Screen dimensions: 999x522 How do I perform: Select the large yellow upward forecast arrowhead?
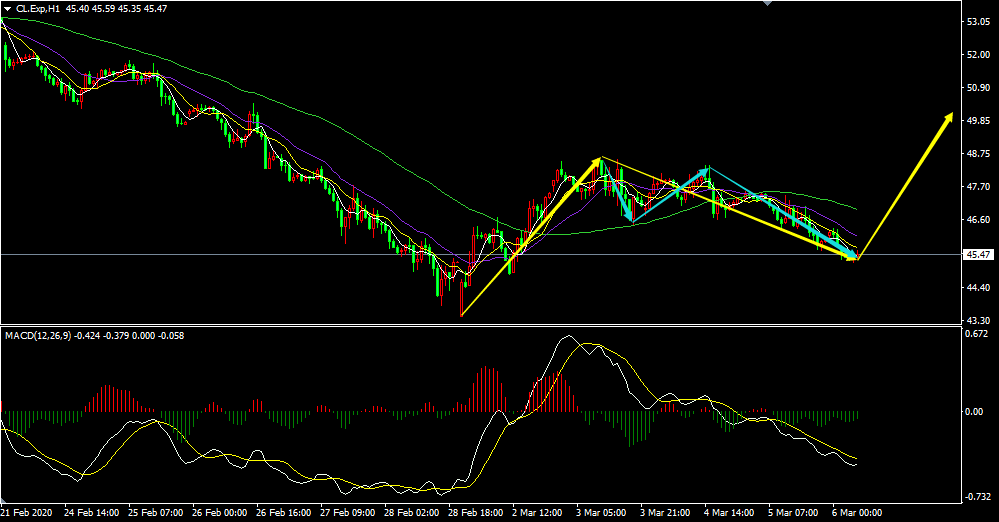pos(947,118)
